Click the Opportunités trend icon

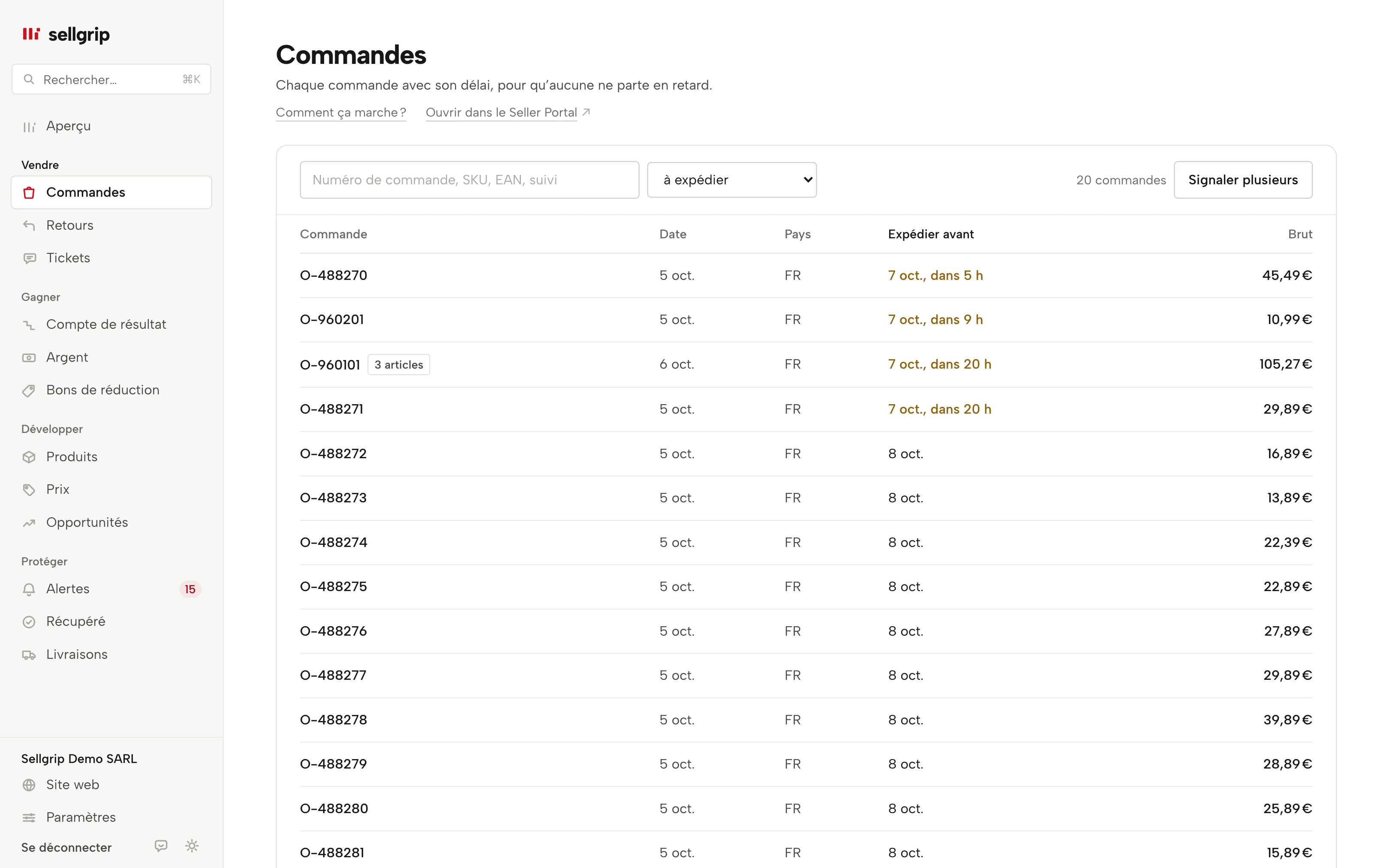(x=29, y=523)
